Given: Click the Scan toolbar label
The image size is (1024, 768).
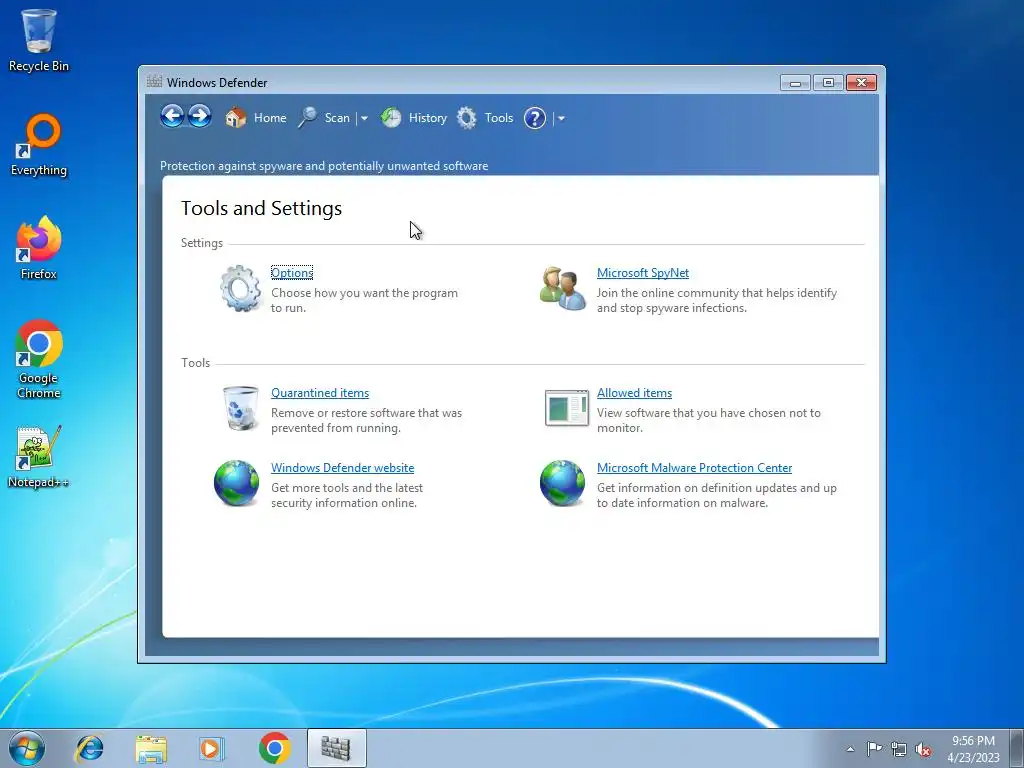Looking at the screenshot, I should [337, 118].
